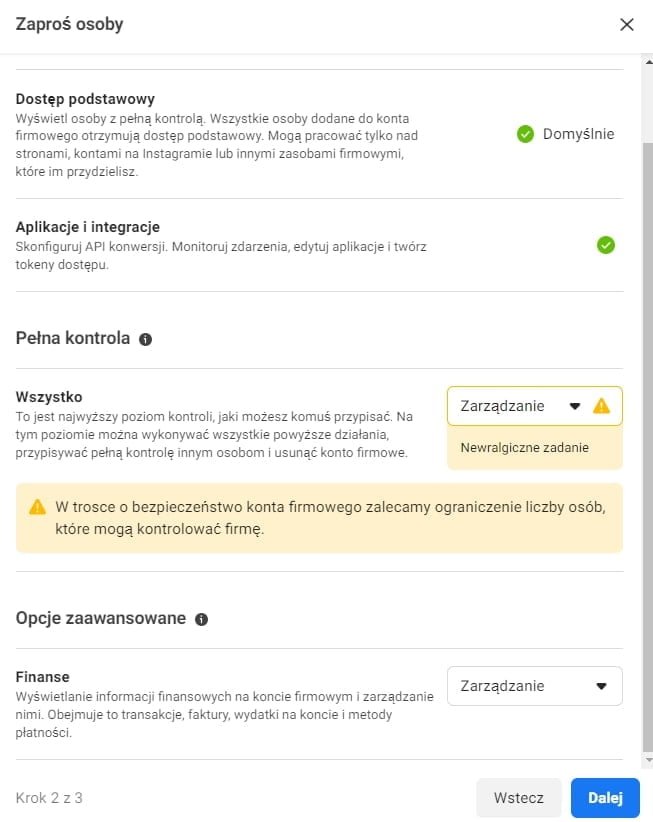Click the Finanse dropdown arrow
Image resolution: width=653 pixels, height=822 pixels.
pyautogui.click(x=601, y=686)
